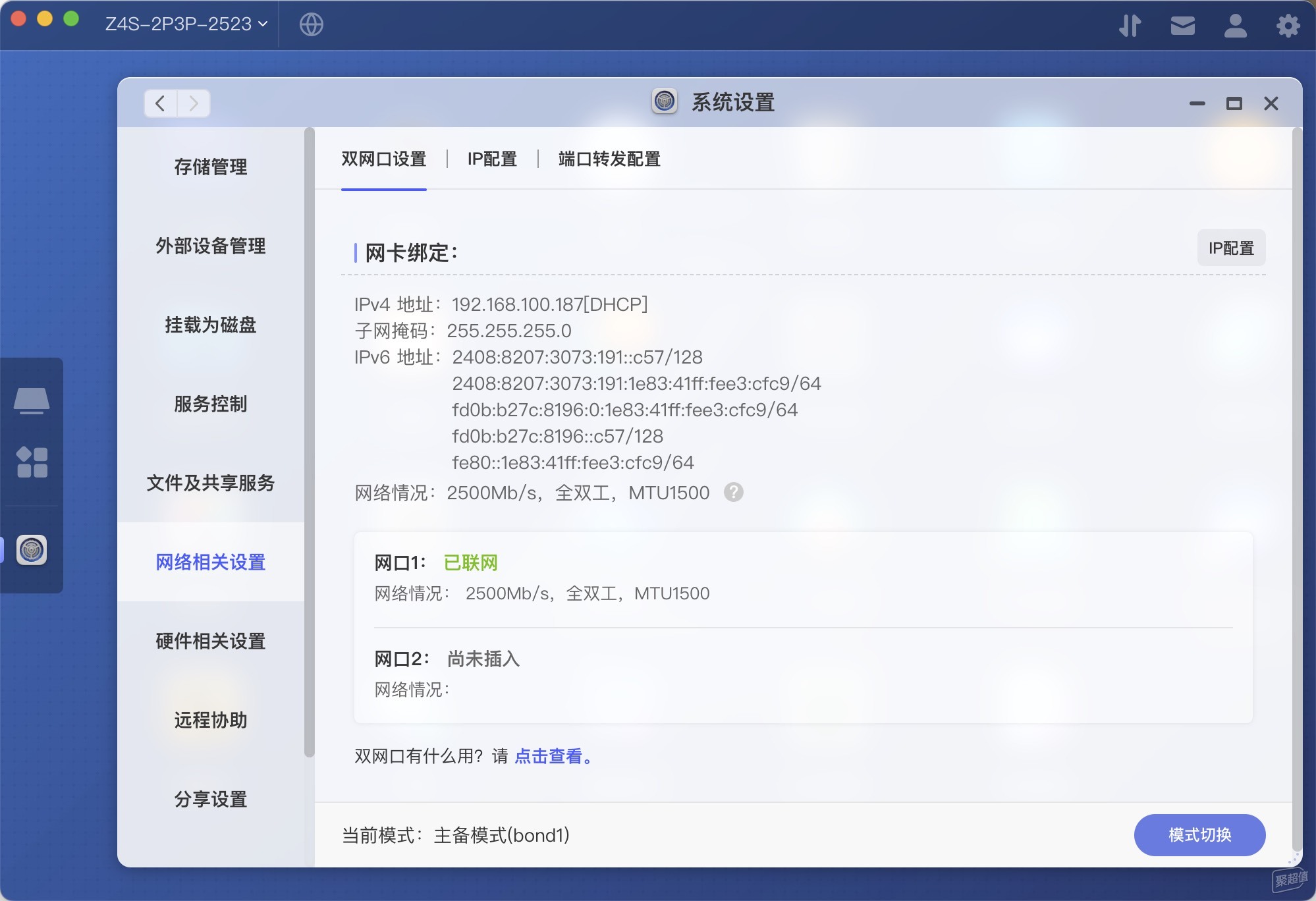
Task: Click the main panel right scrollbar
Action: click(x=1297, y=491)
